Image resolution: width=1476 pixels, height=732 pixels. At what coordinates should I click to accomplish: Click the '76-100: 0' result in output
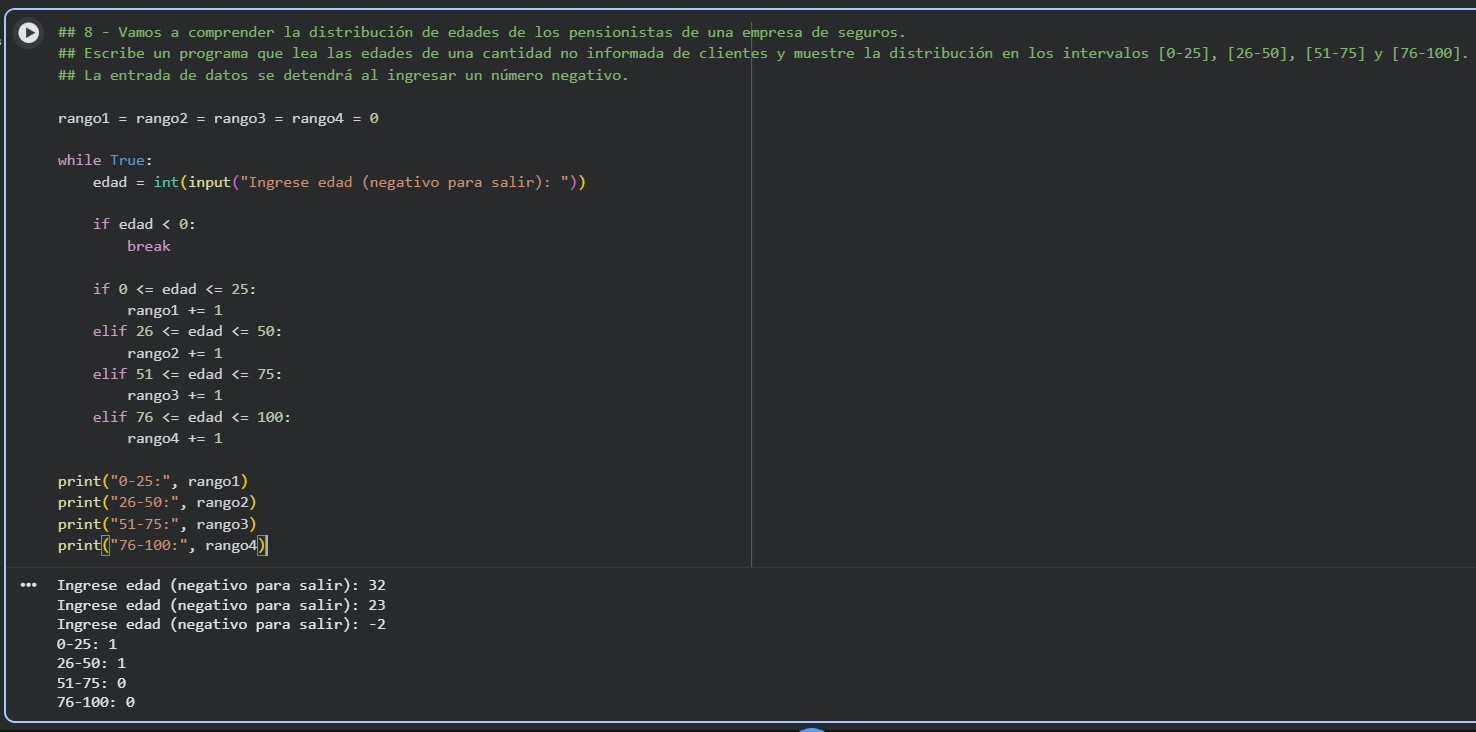pyautogui.click(x=96, y=702)
